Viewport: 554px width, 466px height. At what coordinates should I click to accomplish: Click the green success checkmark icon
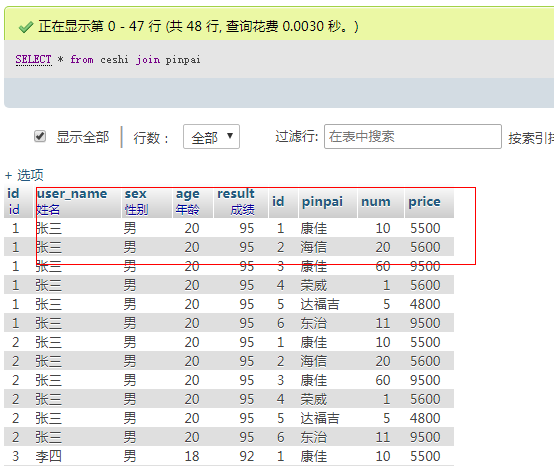26,27
